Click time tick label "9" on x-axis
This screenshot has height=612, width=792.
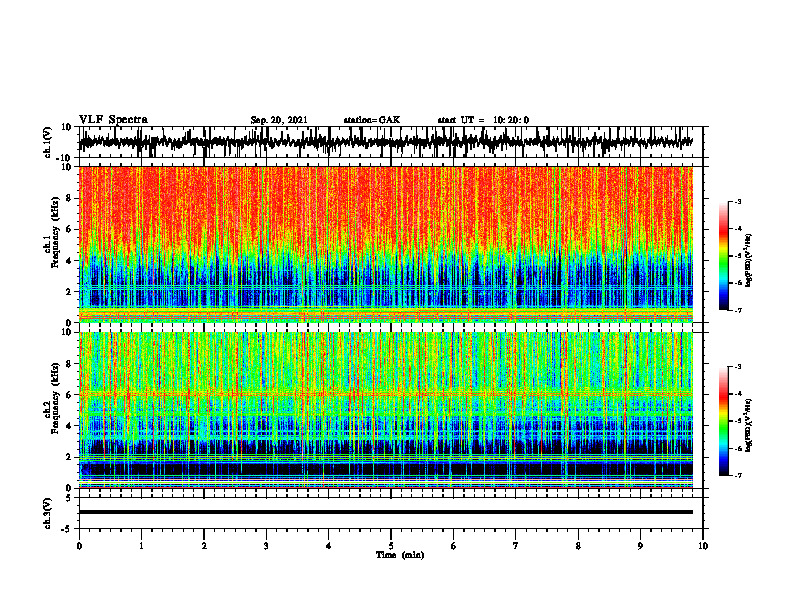[640, 546]
